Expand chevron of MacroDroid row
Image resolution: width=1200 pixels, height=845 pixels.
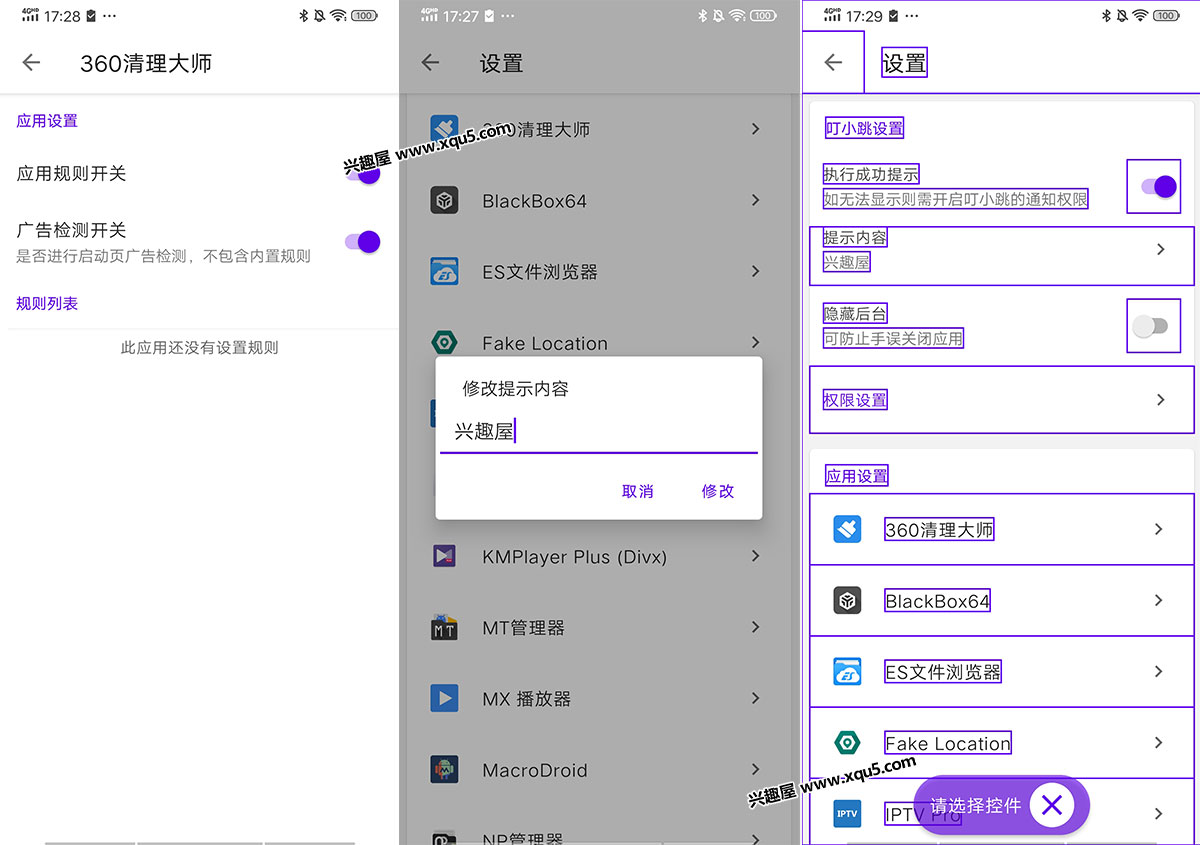click(x=756, y=769)
